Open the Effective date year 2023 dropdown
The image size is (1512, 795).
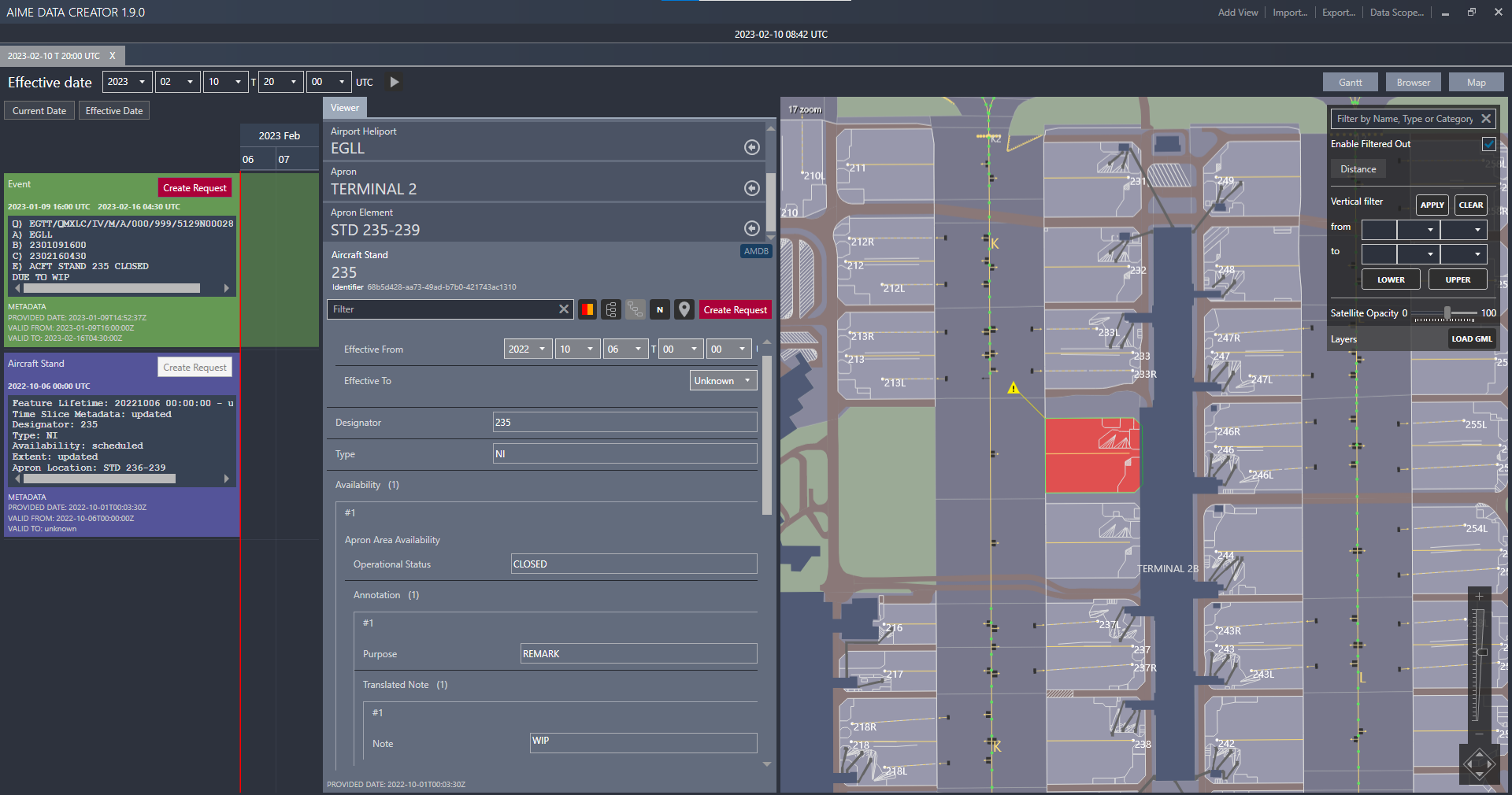pyautogui.click(x=128, y=82)
